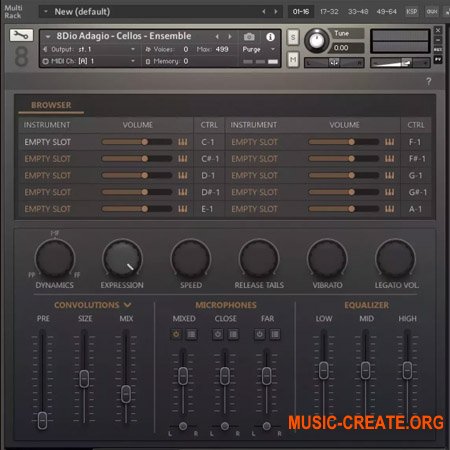
Task: Select the Browser tab
Action: tap(51, 105)
